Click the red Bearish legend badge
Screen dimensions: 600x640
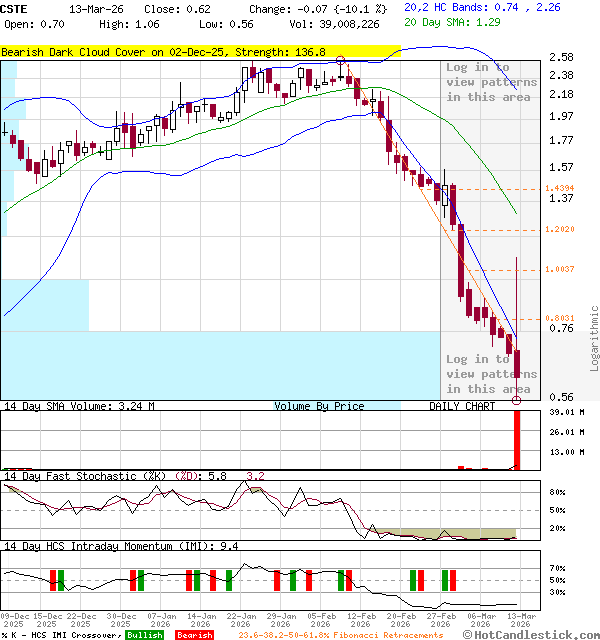[195, 634]
